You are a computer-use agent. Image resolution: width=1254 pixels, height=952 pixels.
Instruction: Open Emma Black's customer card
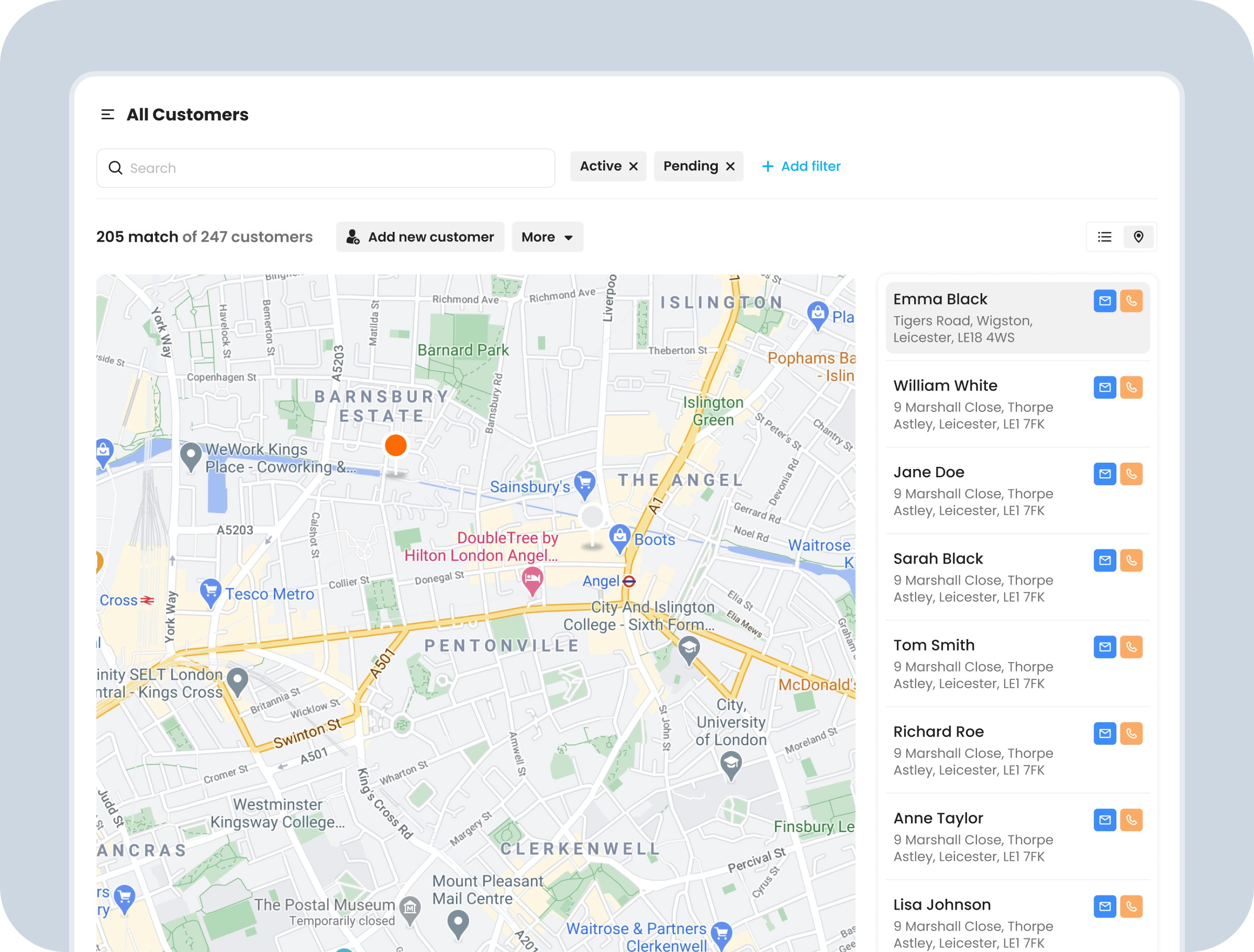click(x=975, y=318)
